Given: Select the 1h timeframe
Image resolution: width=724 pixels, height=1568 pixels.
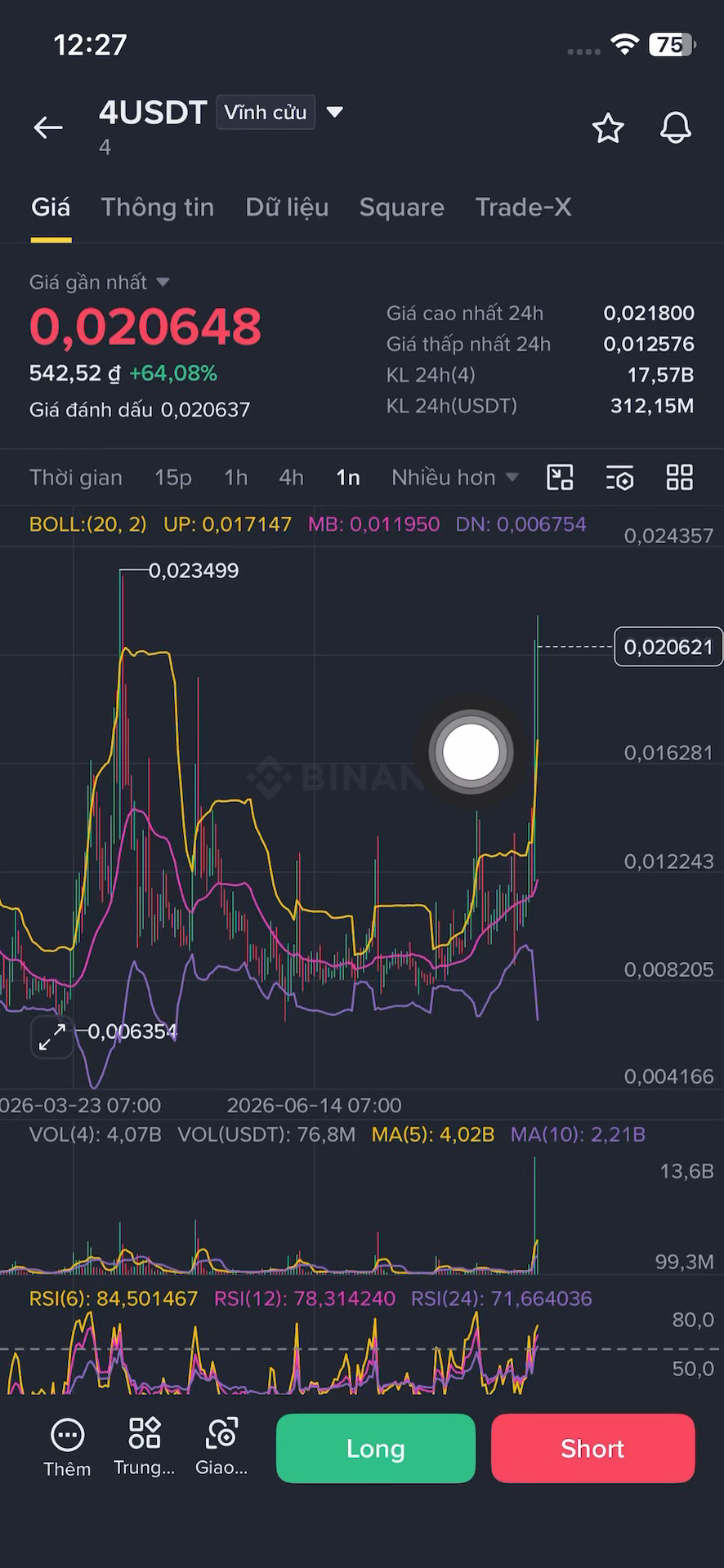Looking at the screenshot, I should coord(235,478).
